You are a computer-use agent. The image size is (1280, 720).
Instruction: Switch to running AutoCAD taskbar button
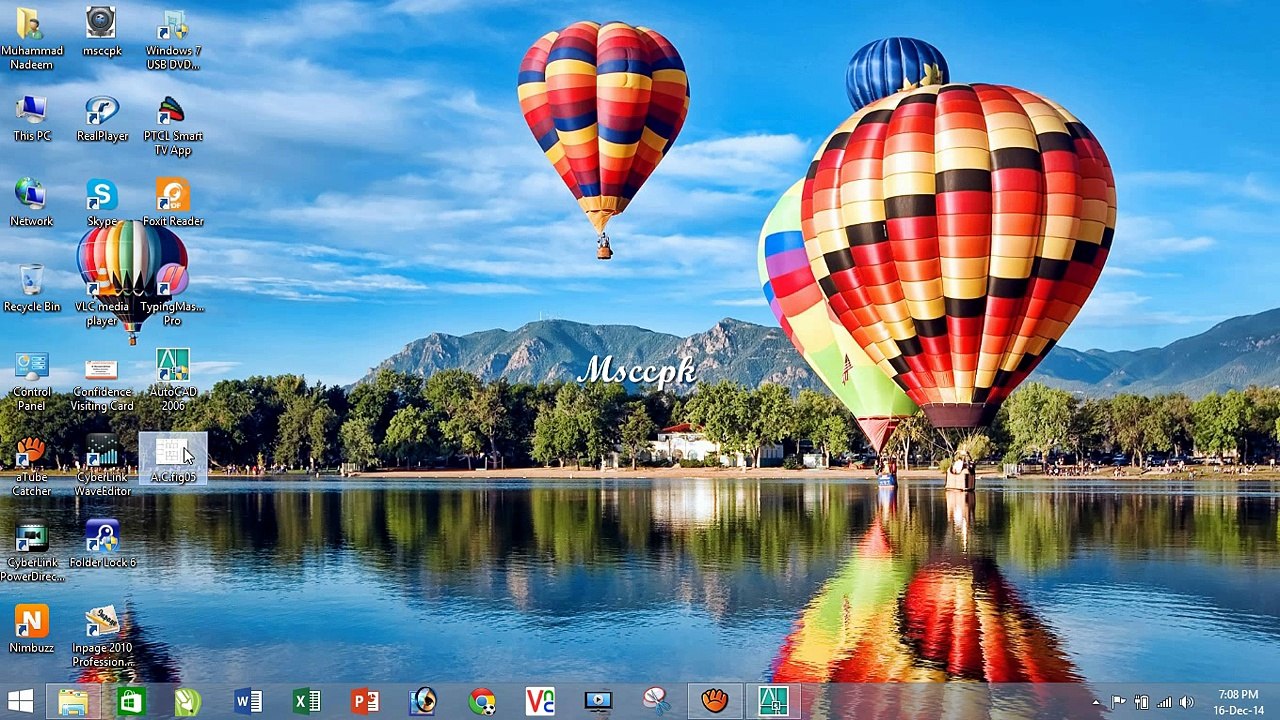click(773, 701)
